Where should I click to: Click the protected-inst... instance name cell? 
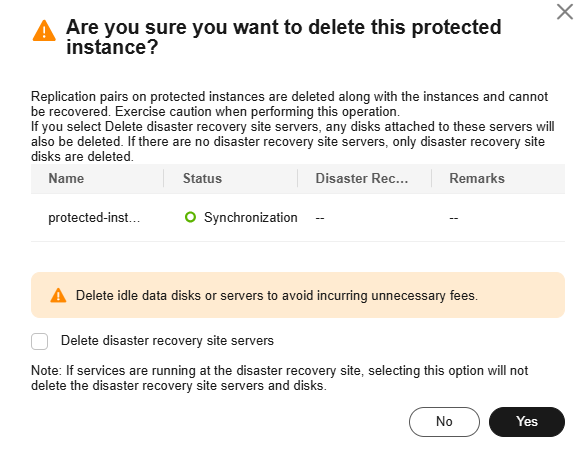point(94,218)
